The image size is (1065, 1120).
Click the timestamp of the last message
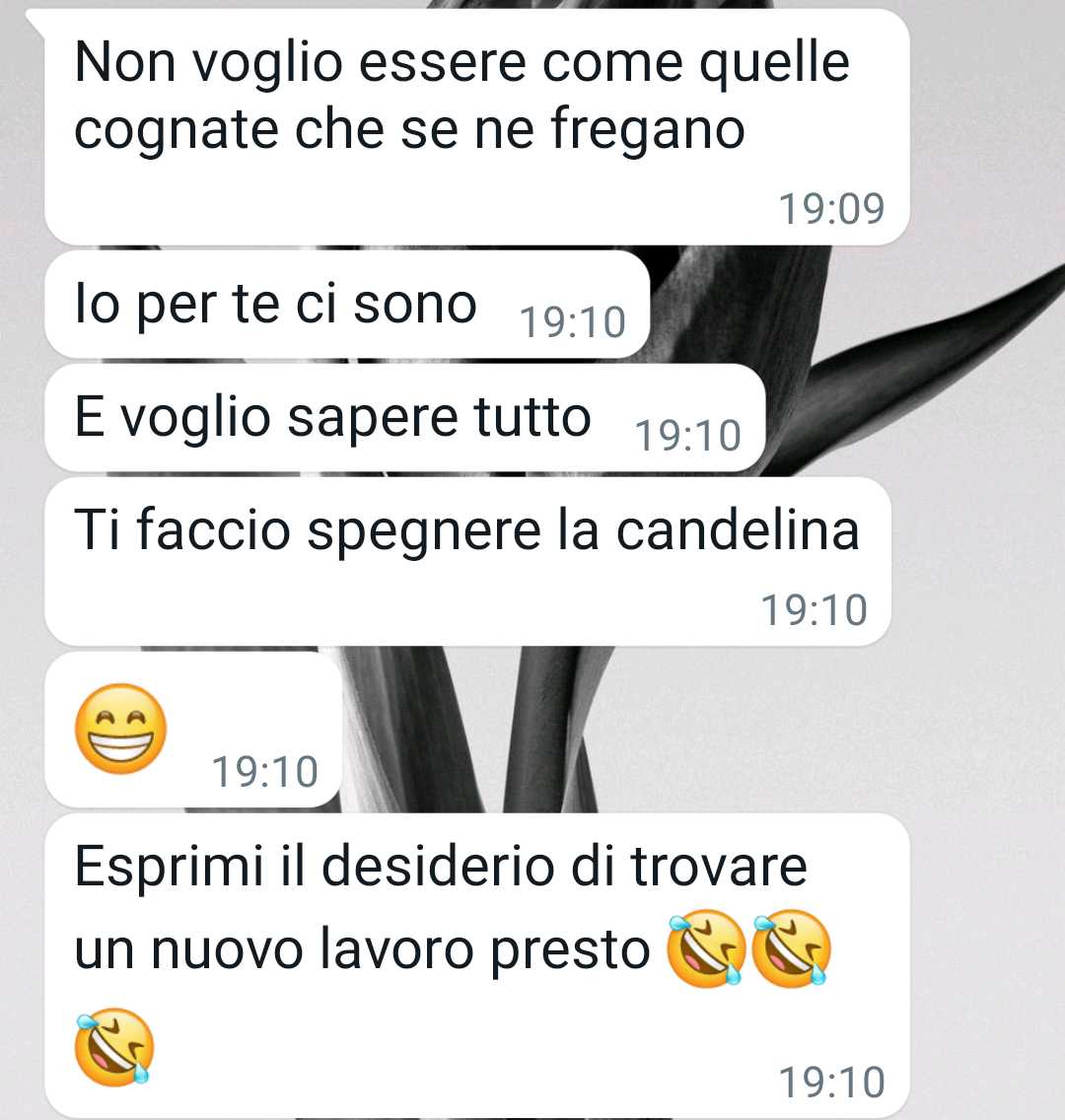click(x=831, y=1083)
